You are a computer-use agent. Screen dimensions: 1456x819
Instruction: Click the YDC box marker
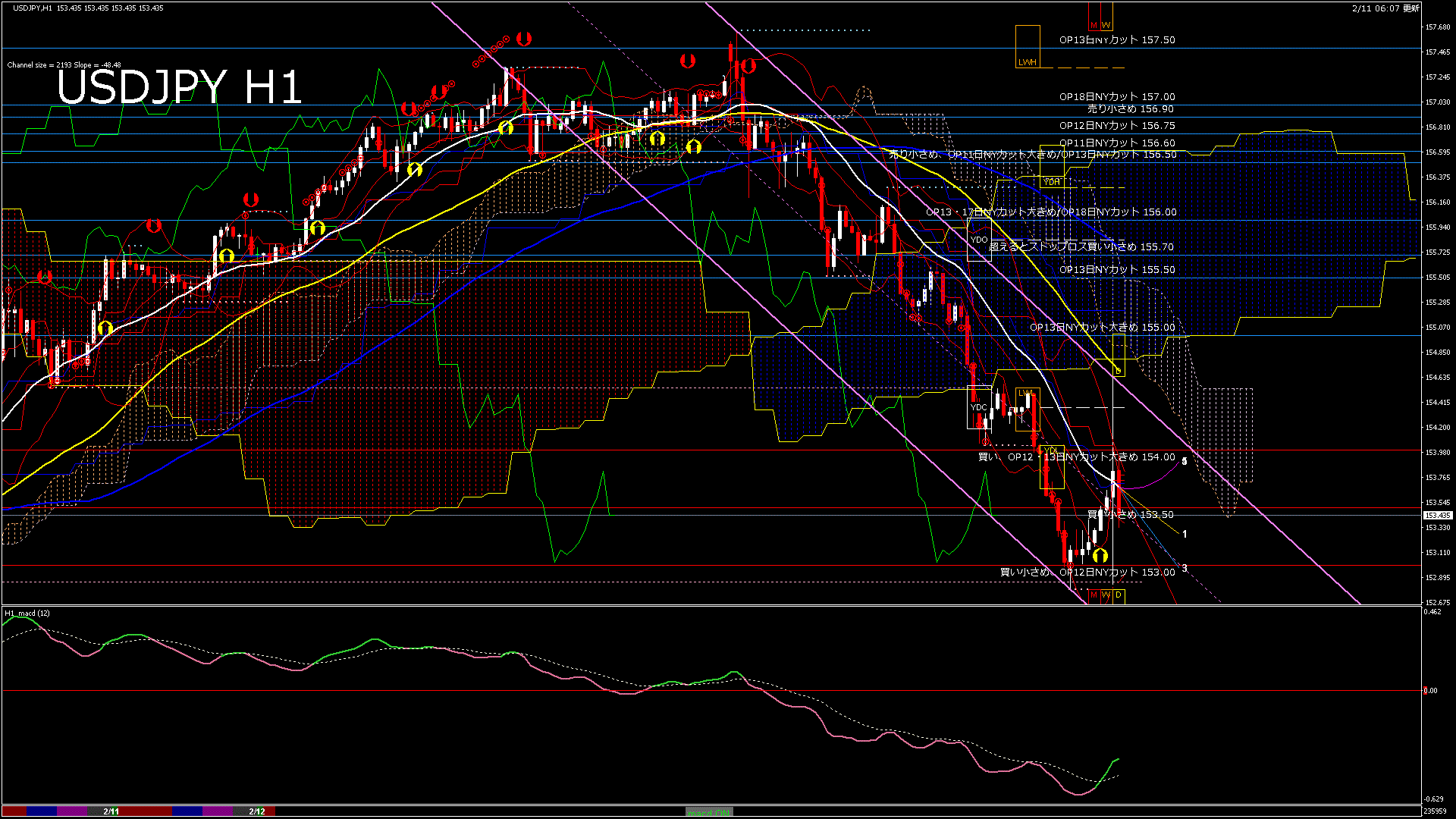coord(979,407)
